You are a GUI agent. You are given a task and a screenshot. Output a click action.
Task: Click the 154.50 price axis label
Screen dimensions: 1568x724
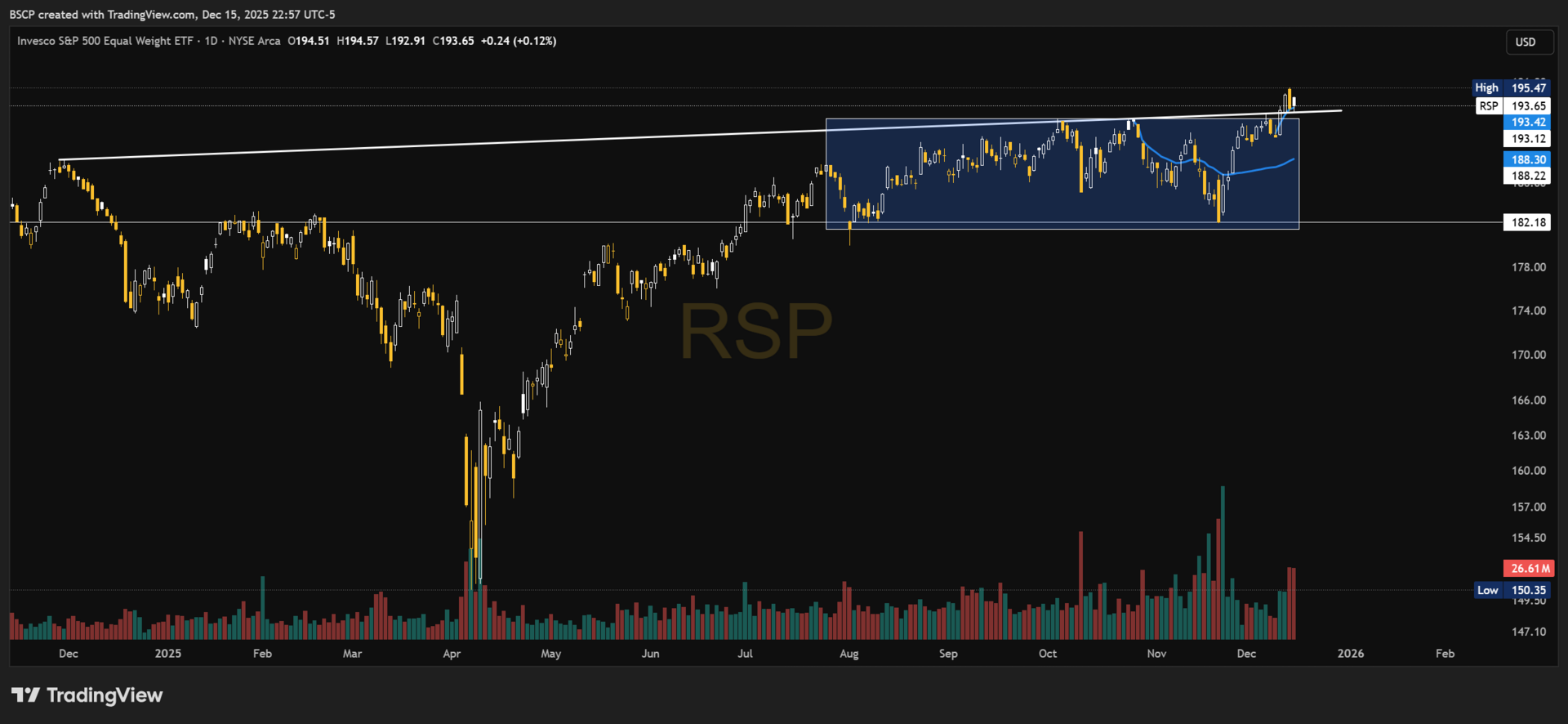tap(1528, 538)
